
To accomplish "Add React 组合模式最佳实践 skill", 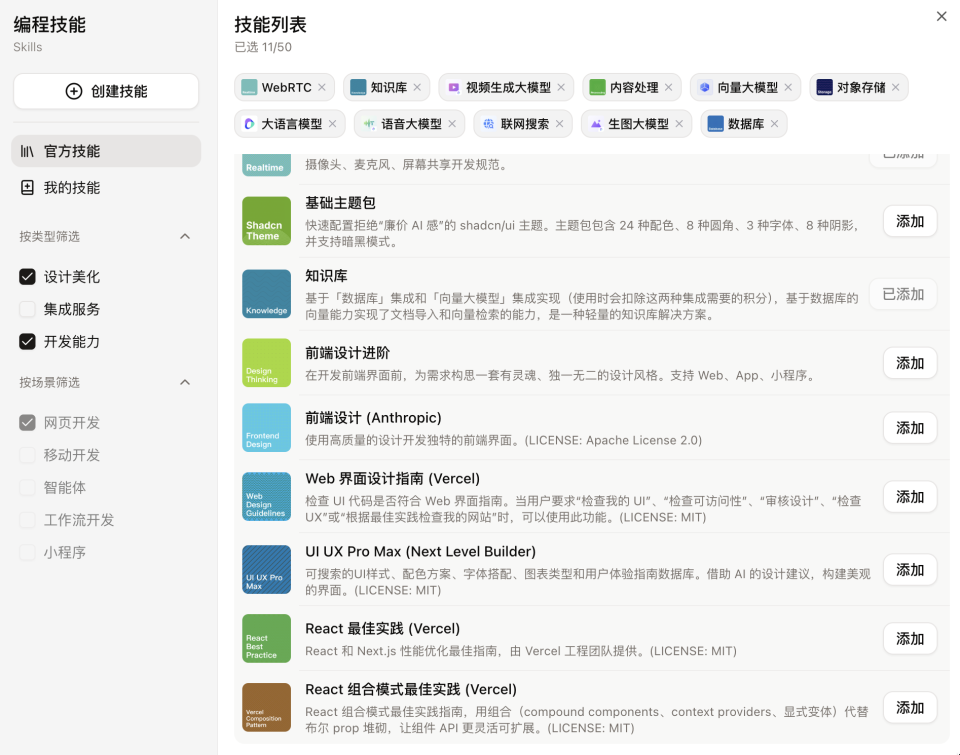I will pyautogui.click(x=910, y=707).
